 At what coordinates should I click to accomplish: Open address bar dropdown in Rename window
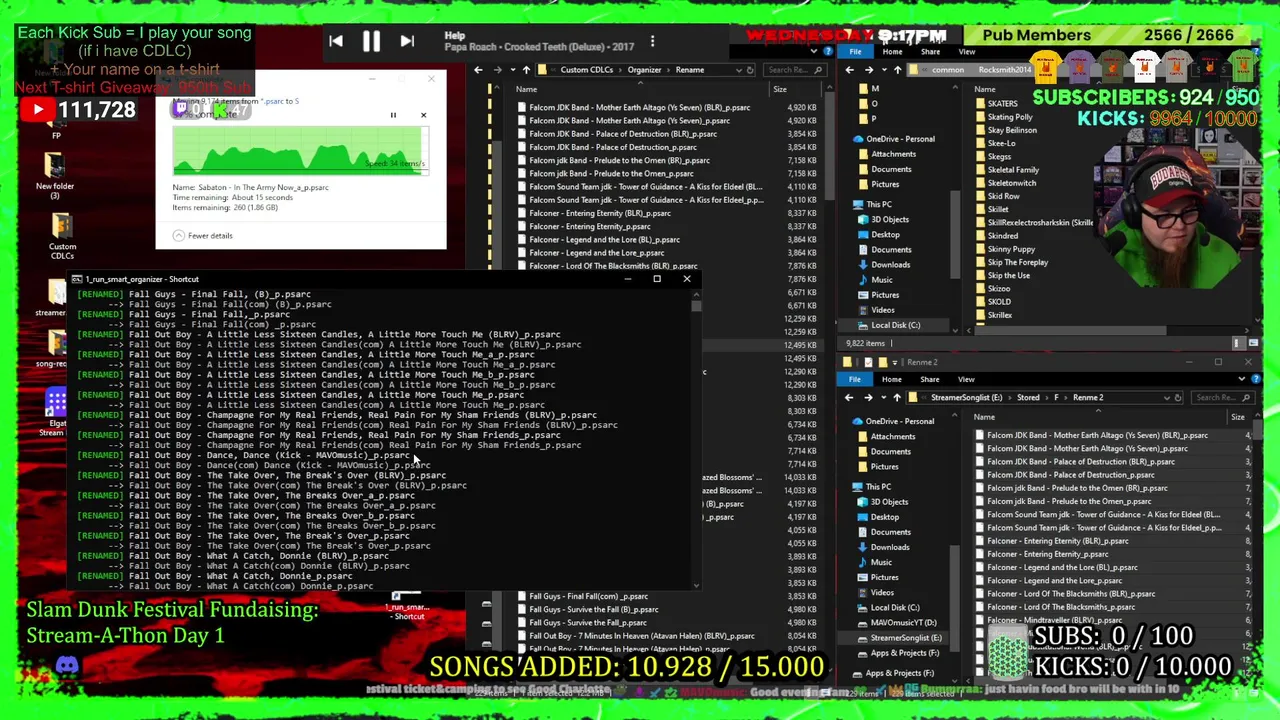coord(739,70)
